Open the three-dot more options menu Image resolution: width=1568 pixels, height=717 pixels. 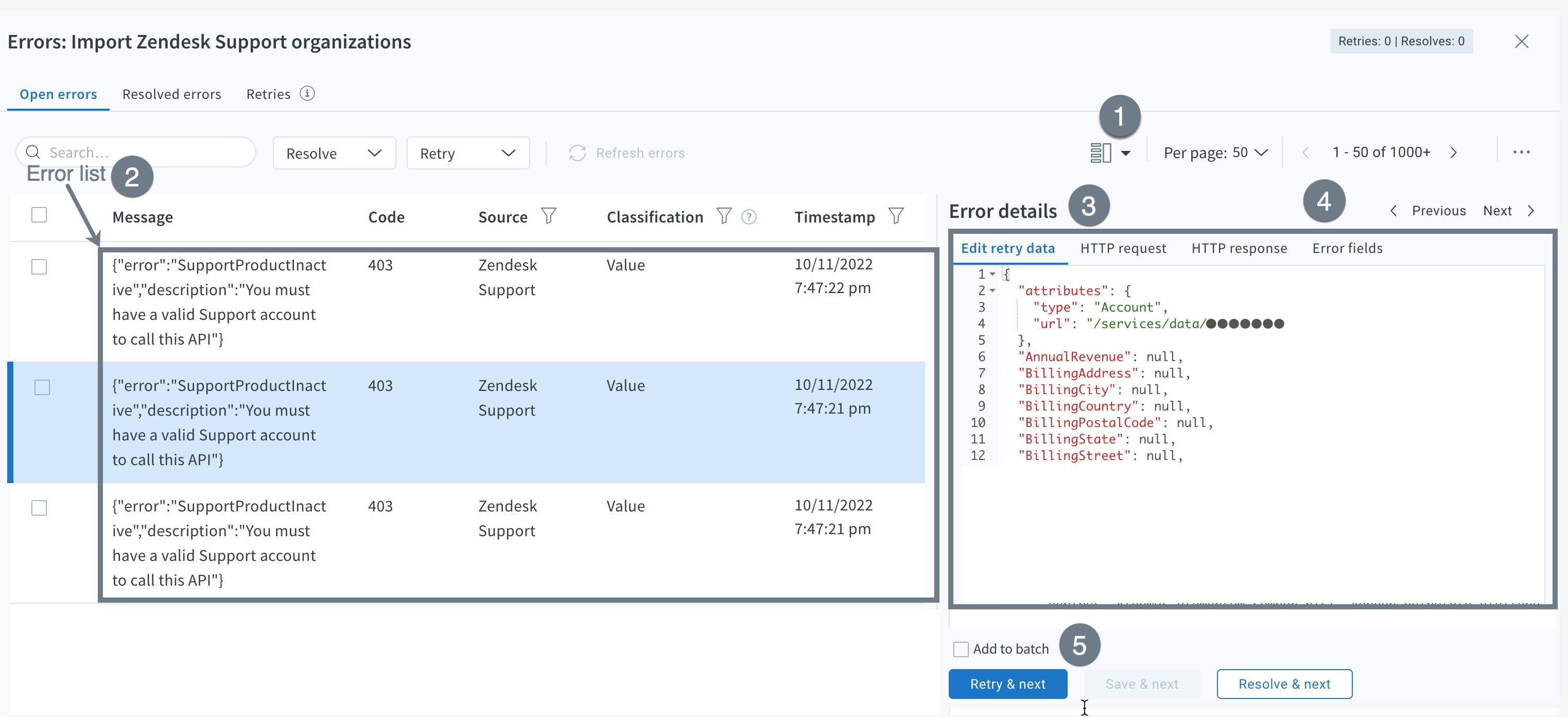(x=1521, y=152)
